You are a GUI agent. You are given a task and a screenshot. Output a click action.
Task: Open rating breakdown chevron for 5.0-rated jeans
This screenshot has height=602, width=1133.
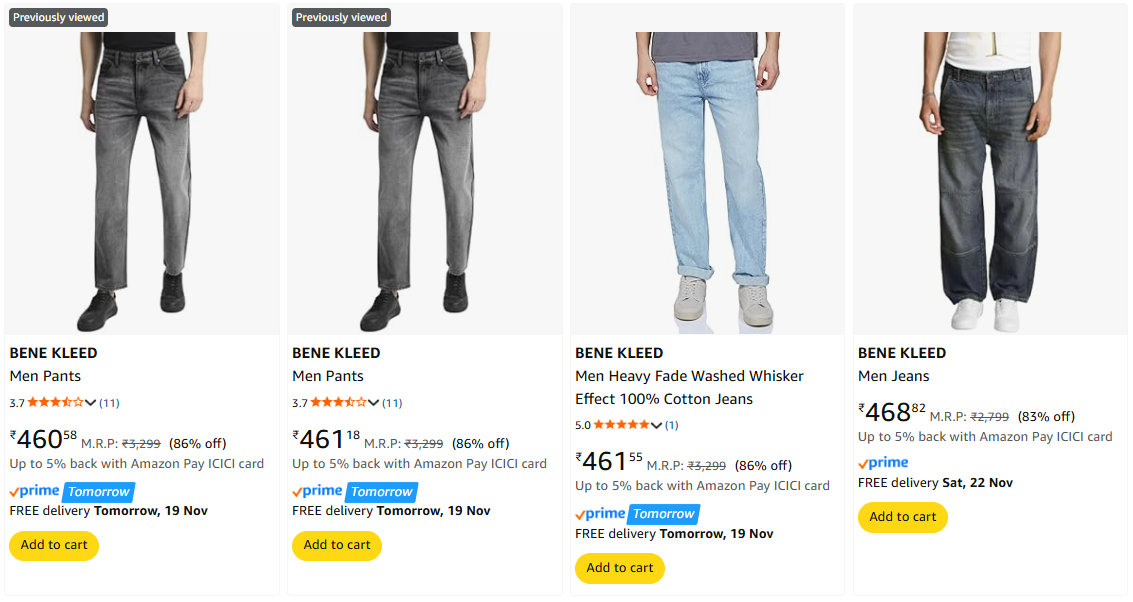point(657,425)
